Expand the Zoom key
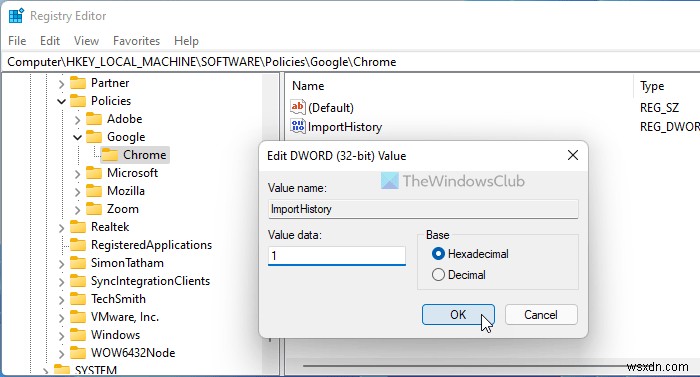The width and height of the screenshot is (700, 377). coord(77,209)
